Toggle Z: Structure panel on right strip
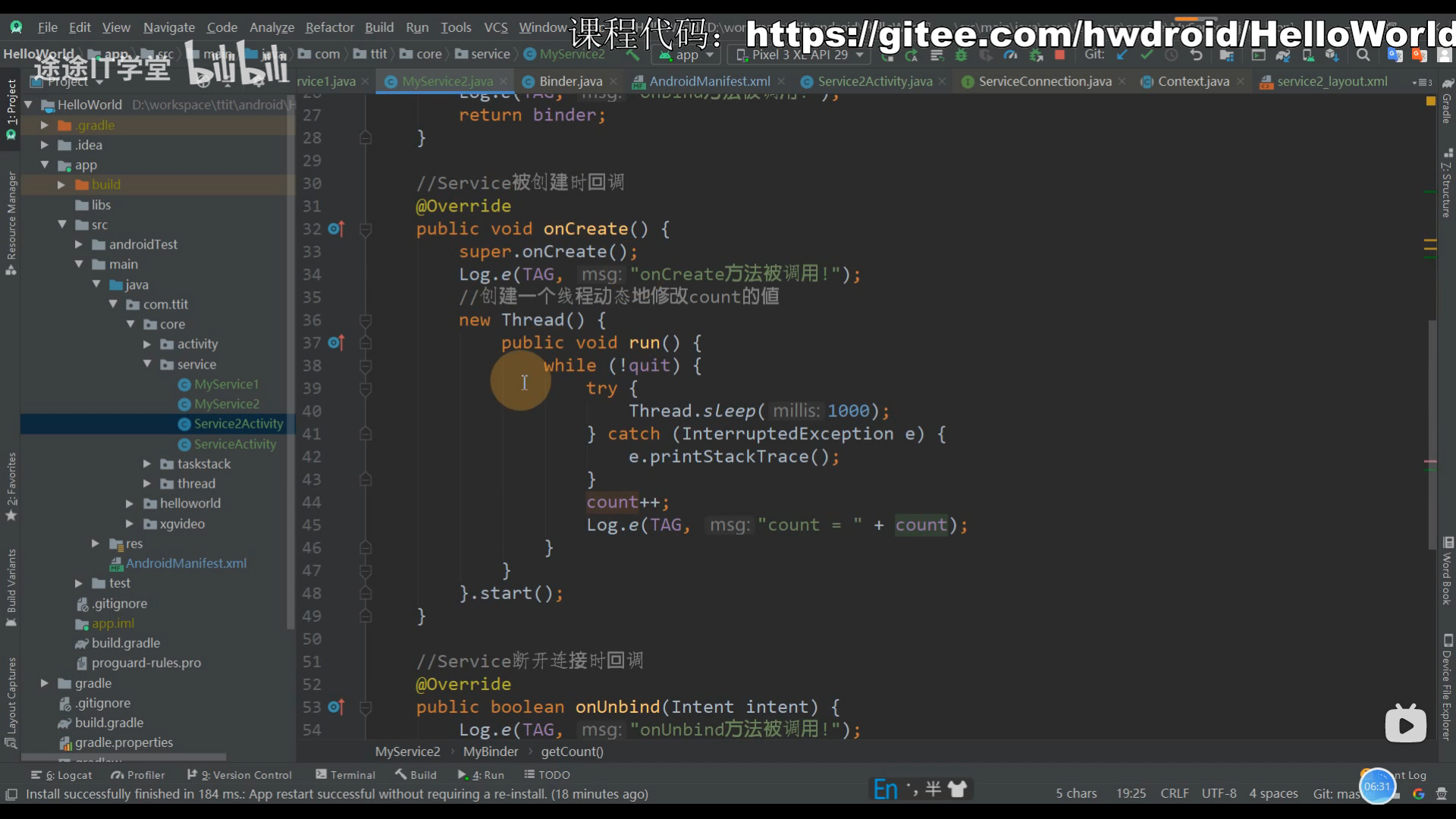The image size is (1456, 819). [1447, 184]
